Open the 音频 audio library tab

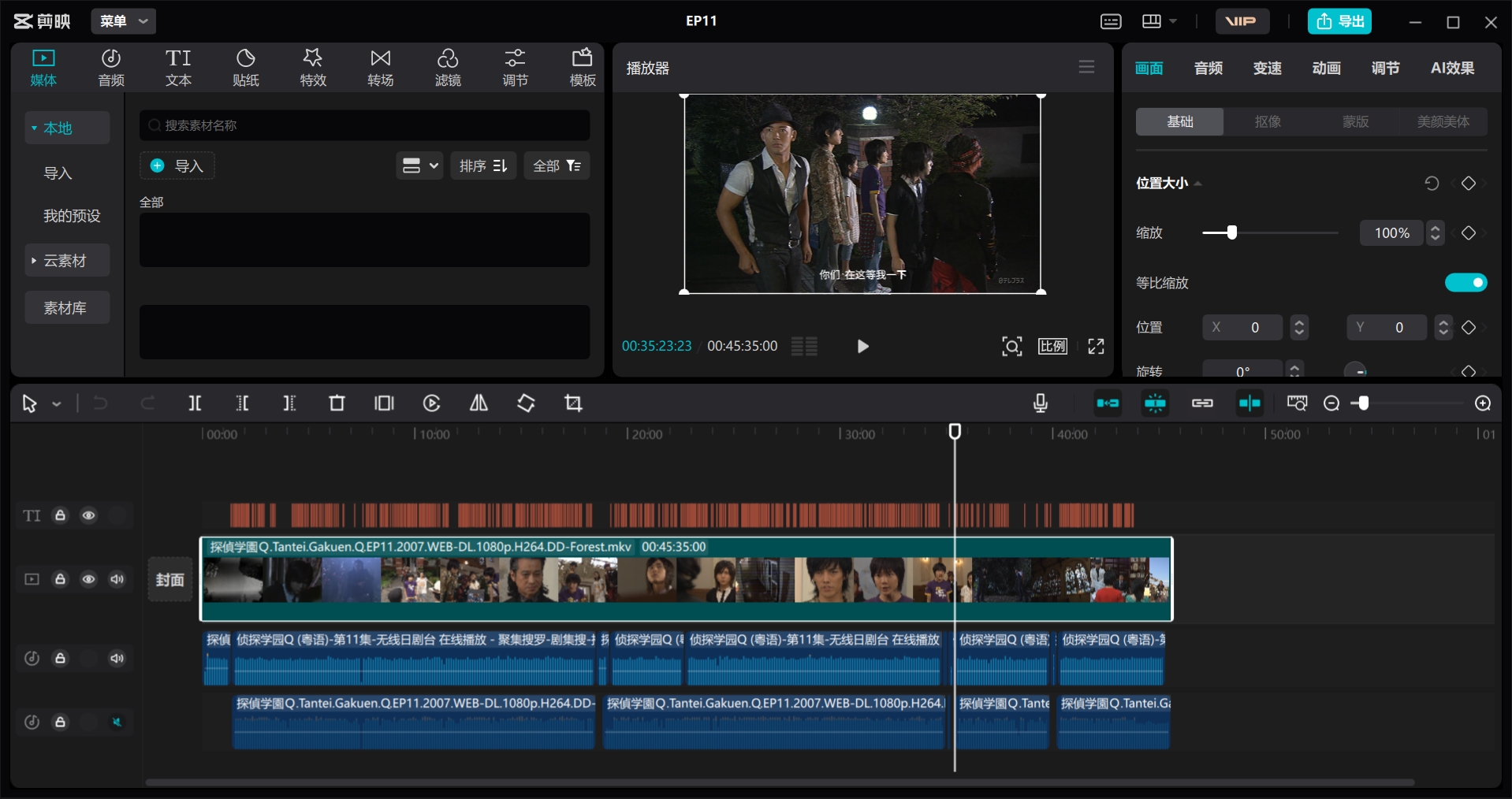coord(111,68)
